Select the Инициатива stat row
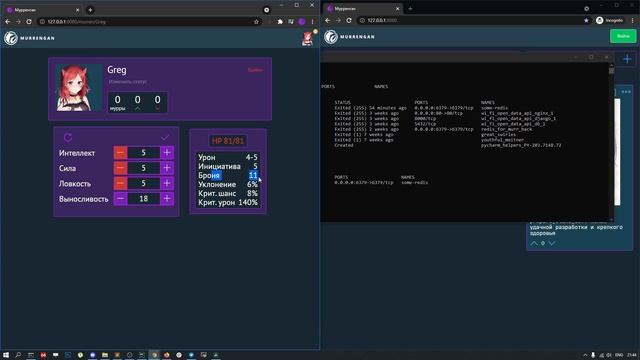 click(x=228, y=166)
